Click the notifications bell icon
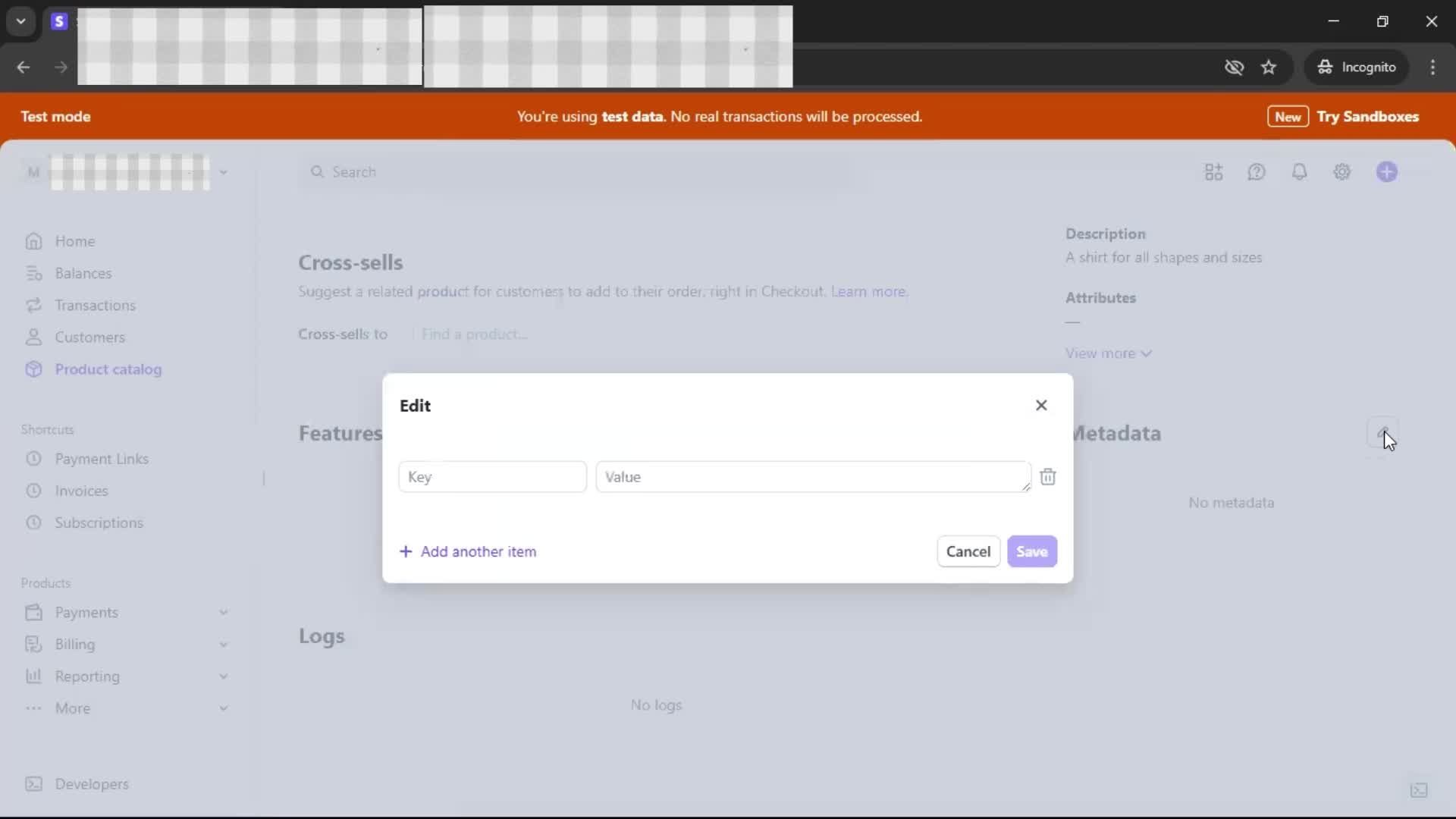This screenshot has height=819, width=1456. 1299,172
